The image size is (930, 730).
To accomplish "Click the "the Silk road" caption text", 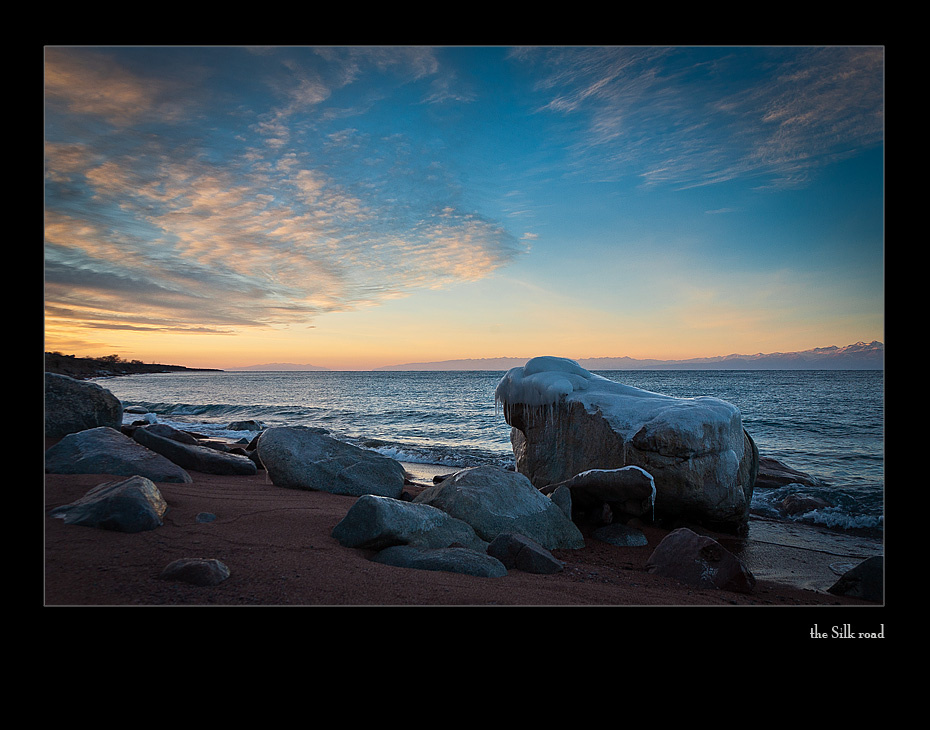I will (846, 632).
